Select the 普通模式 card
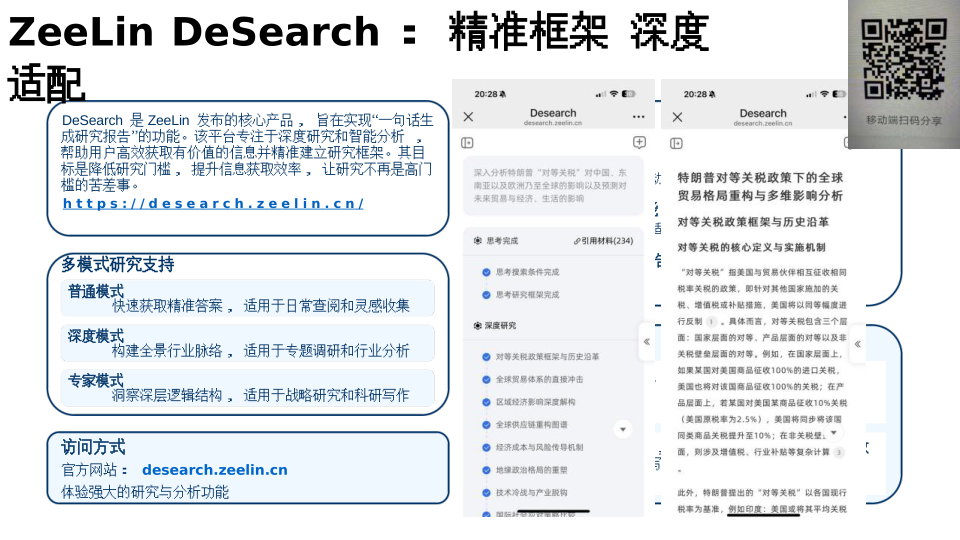Viewport: 960px width, 540px height. (x=247, y=298)
